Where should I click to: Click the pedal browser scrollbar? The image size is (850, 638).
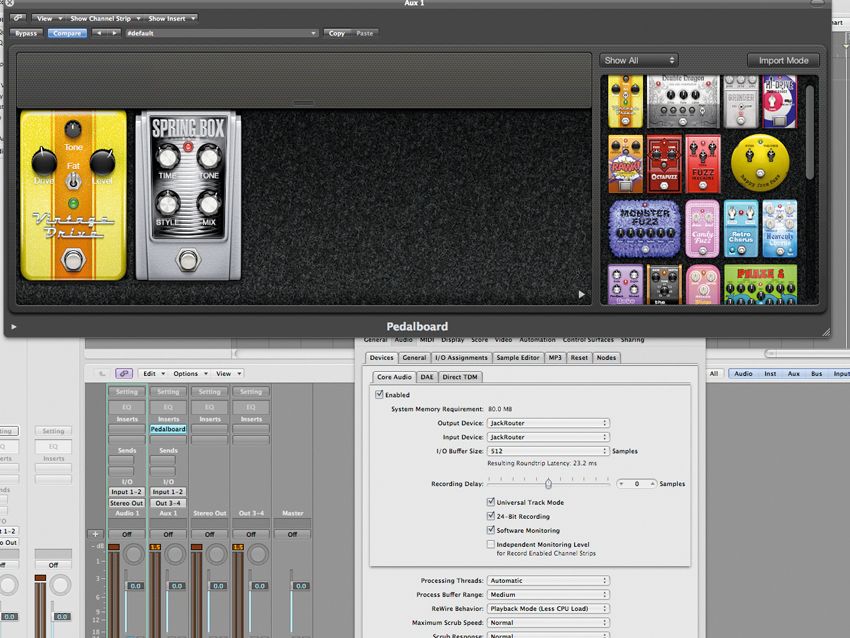click(x=810, y=133)
